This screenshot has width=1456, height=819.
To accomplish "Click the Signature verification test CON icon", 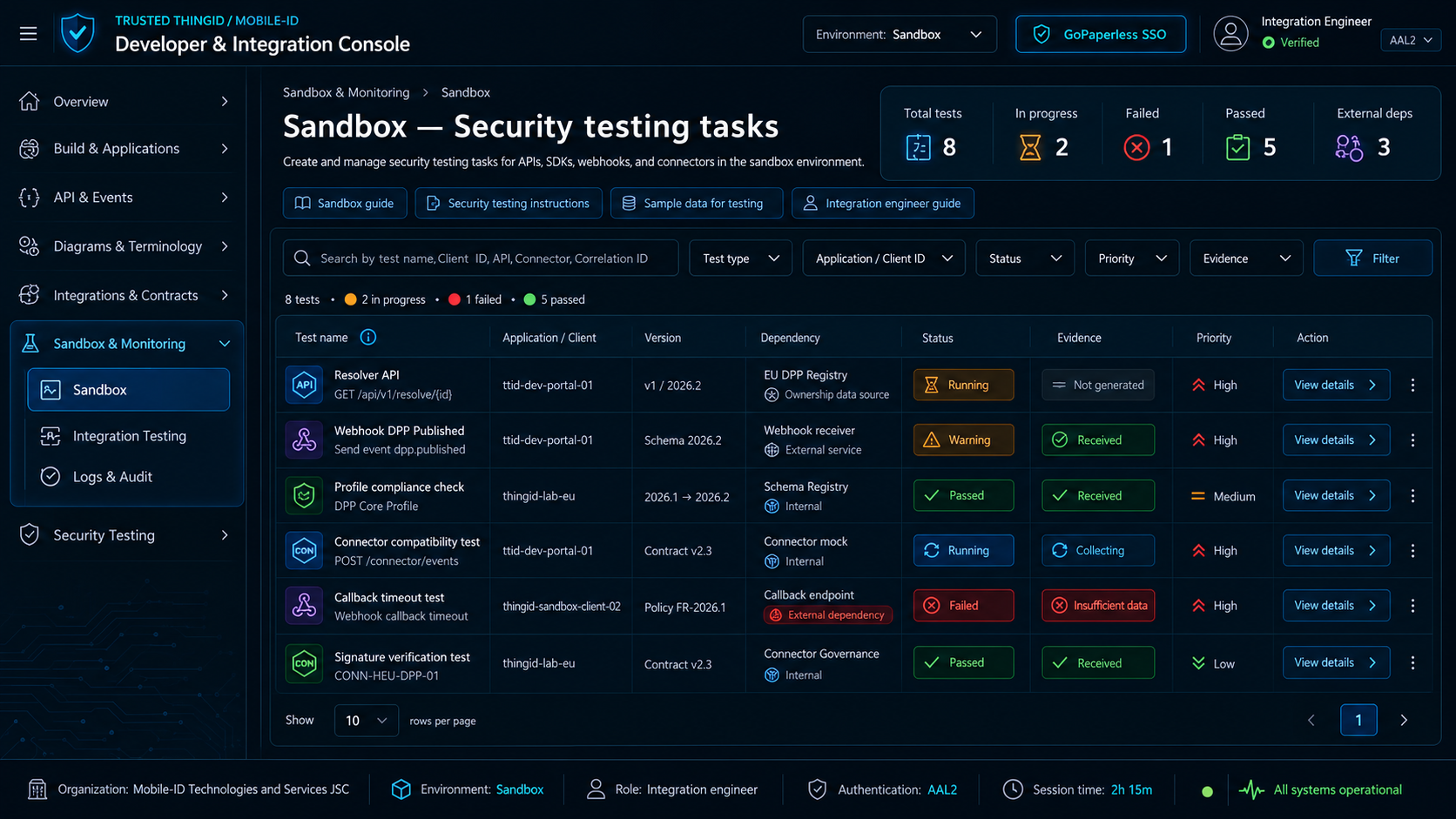I will (x=304, y=663).
